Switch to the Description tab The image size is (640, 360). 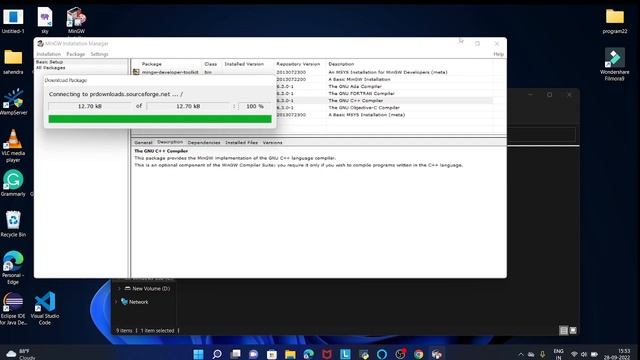[x=170, y=142]
